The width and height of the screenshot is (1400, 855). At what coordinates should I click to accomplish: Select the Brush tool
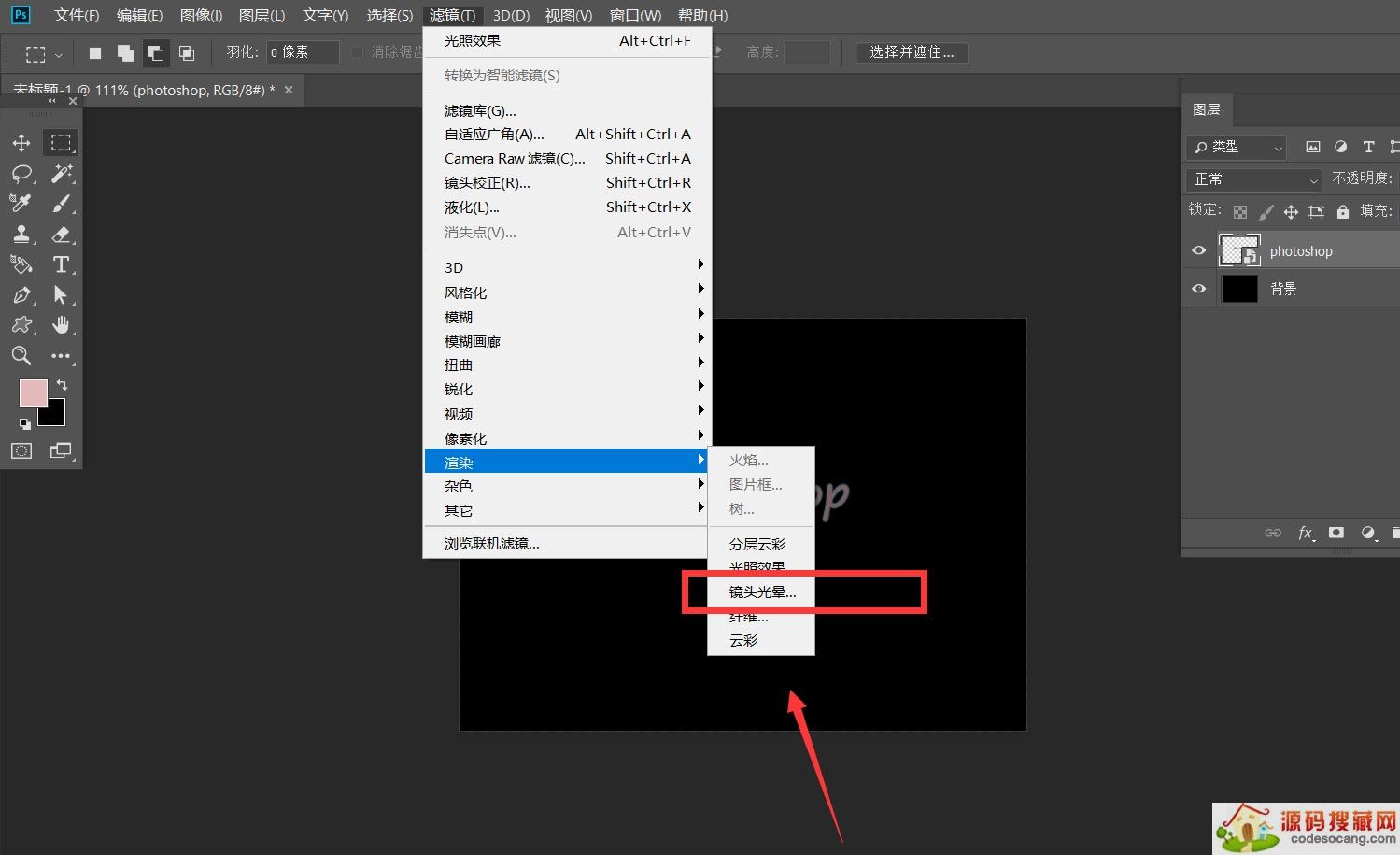(x=61, y=204)
